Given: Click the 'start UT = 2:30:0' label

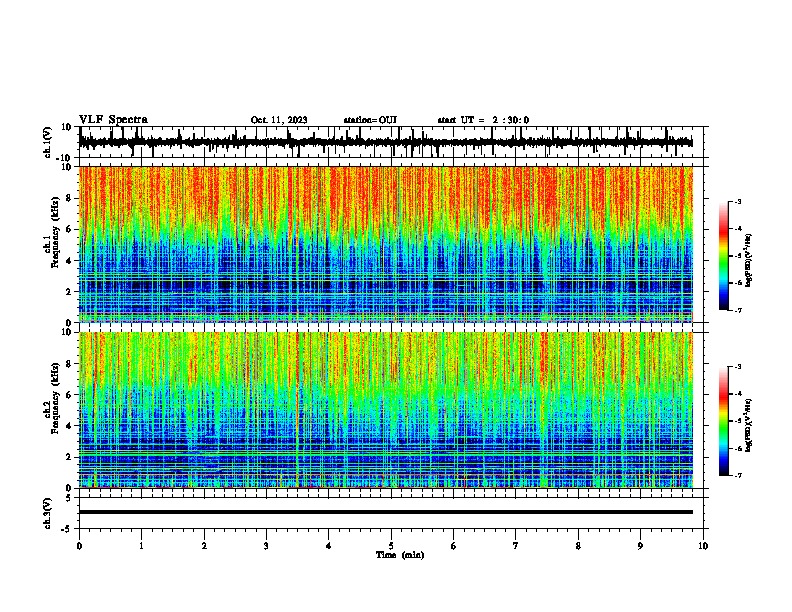Looking at the screenshot, I should 483,120.
